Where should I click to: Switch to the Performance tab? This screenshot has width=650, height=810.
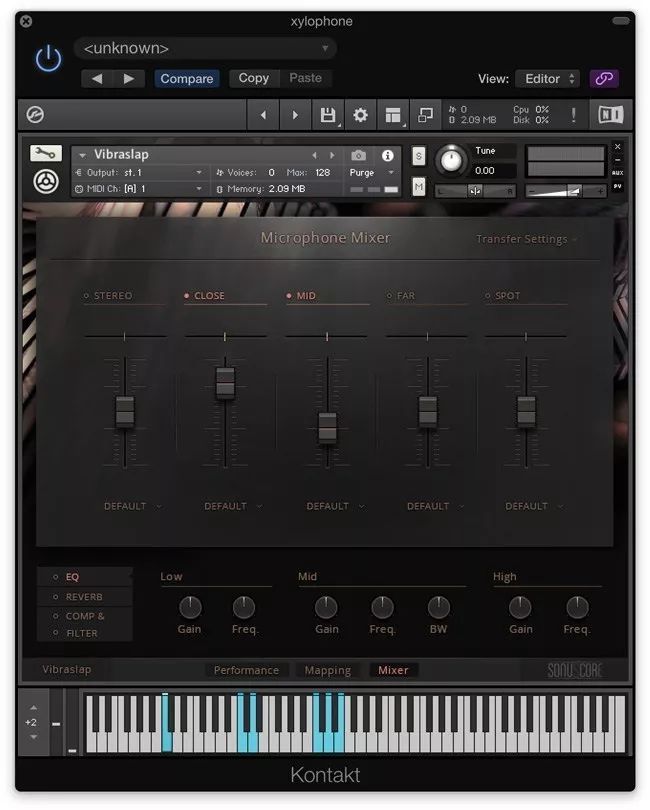(246, 670)
